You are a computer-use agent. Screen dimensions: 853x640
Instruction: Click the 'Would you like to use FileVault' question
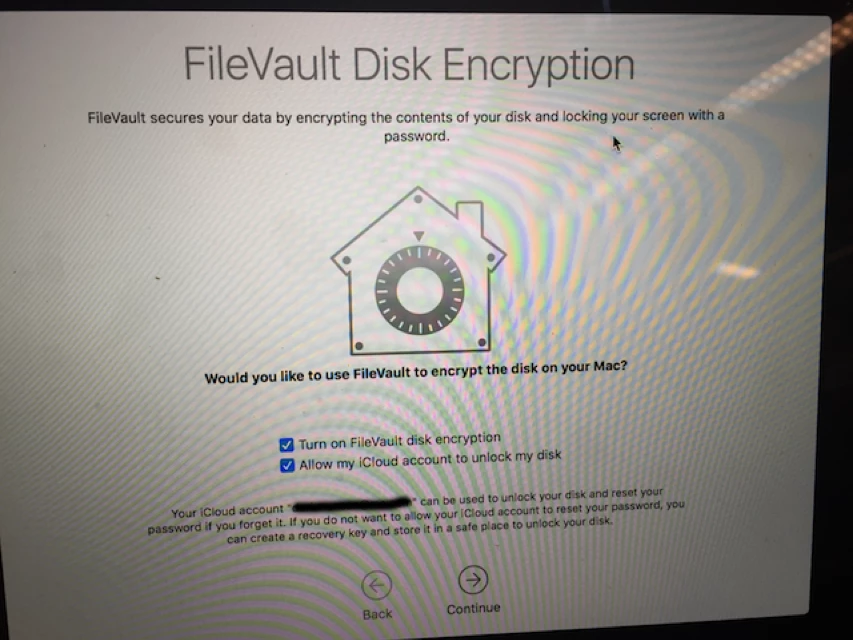point(416,372)
